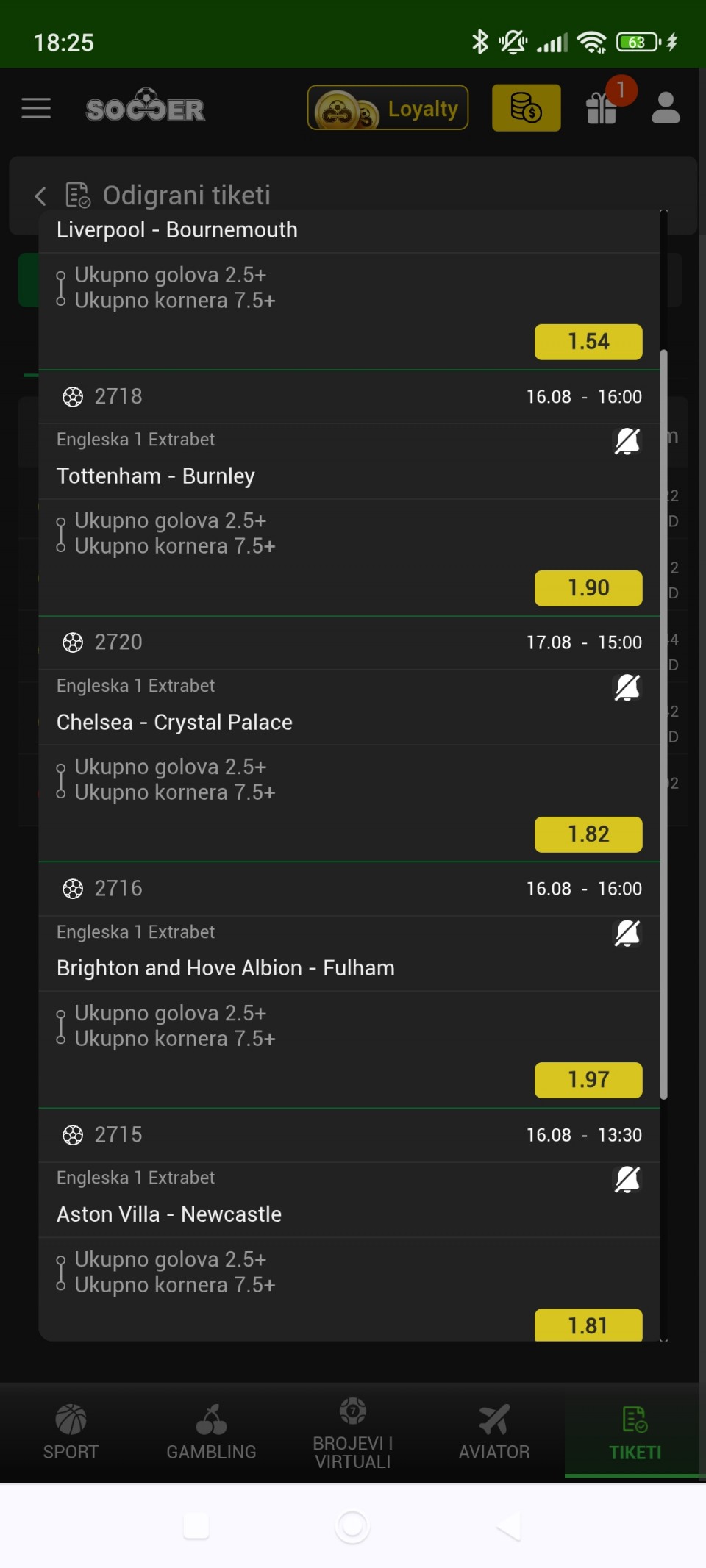Open the Loyalty program button
The image size is (706, 1568).
point(388,108)
